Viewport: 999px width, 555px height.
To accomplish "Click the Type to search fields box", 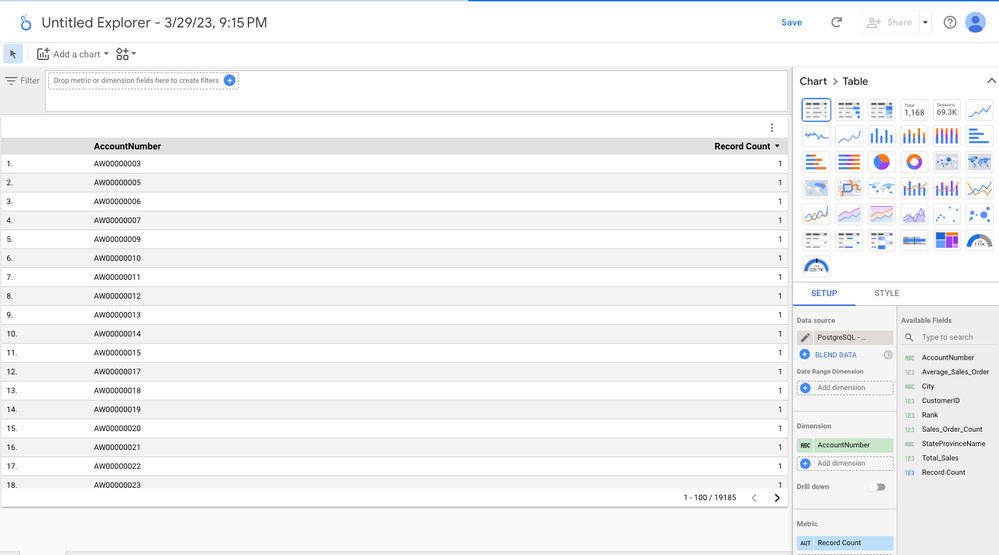I will click(955, 338).
